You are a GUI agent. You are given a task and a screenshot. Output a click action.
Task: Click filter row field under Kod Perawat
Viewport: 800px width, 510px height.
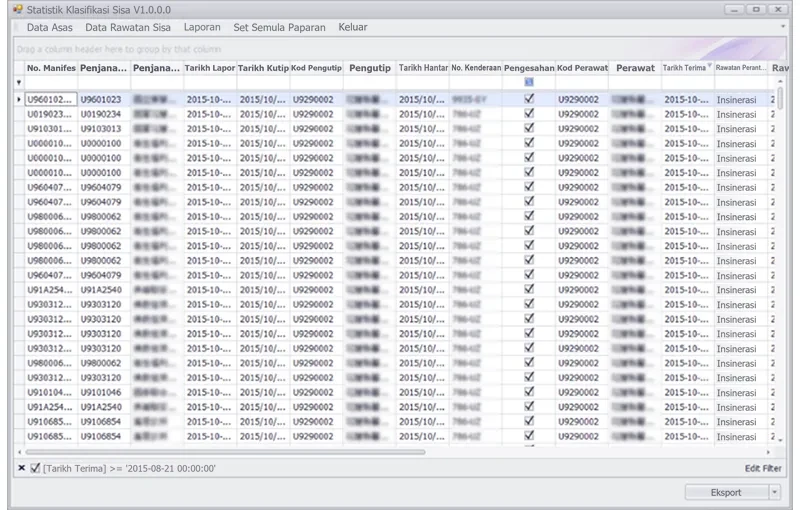coord(582,82)
